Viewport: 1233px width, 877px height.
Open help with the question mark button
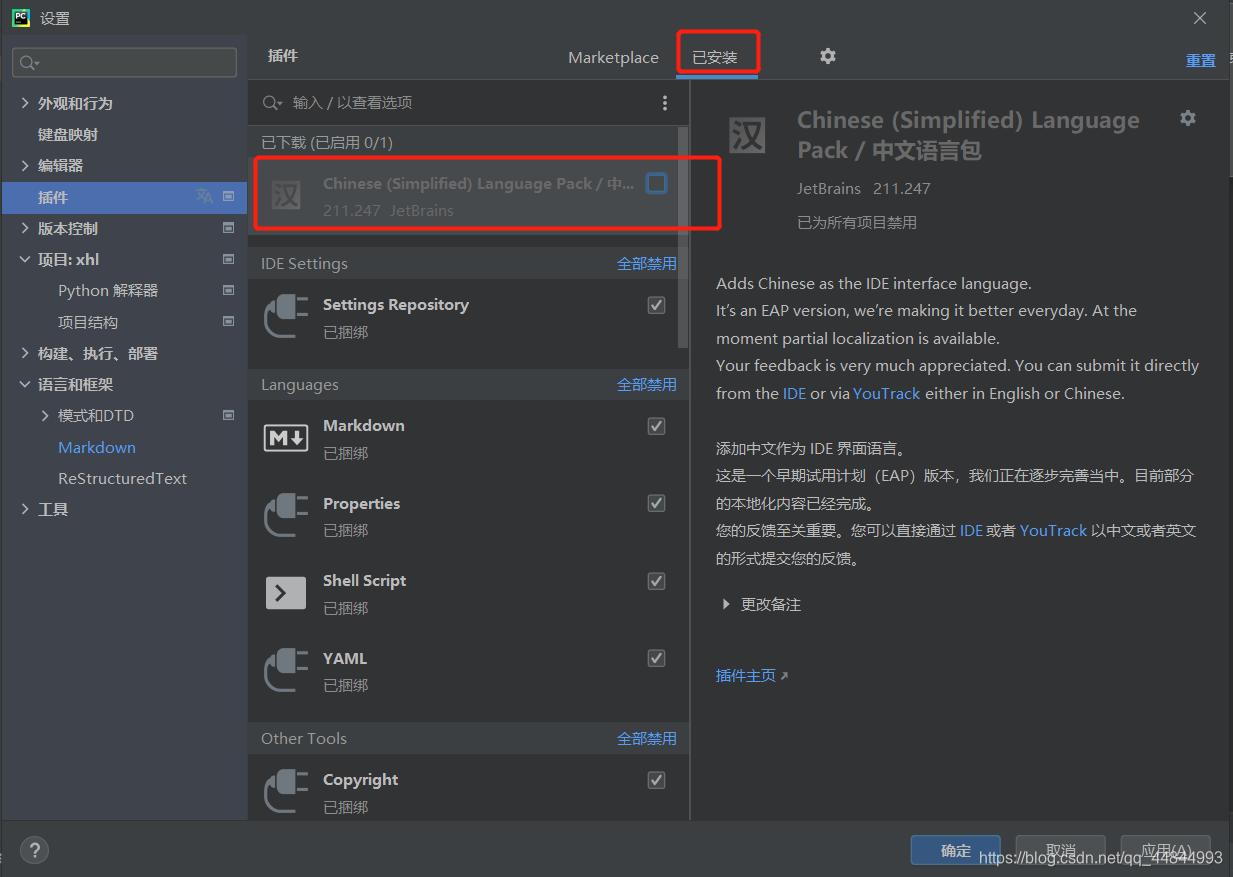coord(34,850)
